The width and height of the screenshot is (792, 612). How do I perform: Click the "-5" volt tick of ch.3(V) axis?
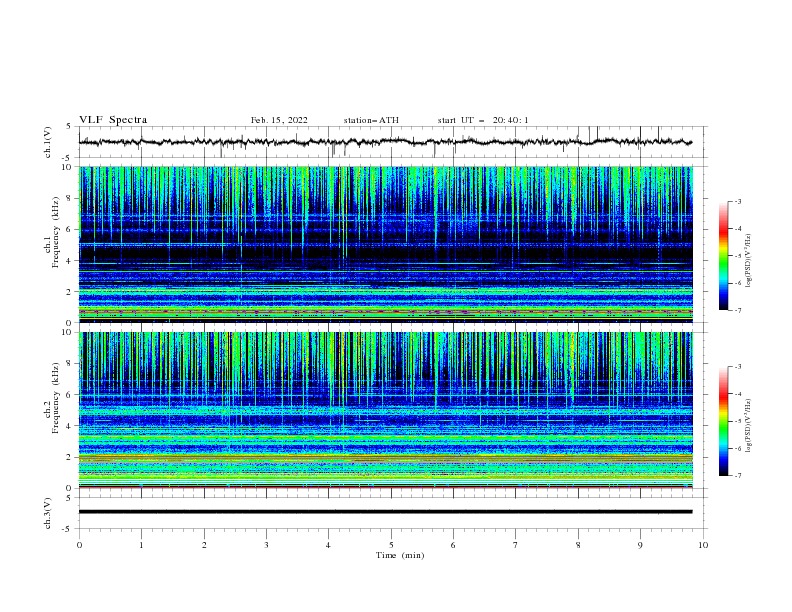point(67,529)
